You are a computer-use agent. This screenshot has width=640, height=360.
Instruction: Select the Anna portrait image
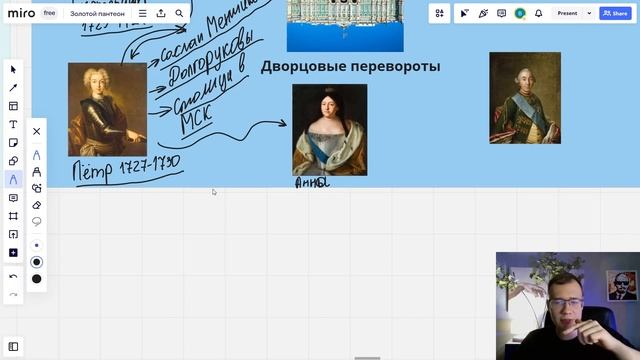point(329,130)
